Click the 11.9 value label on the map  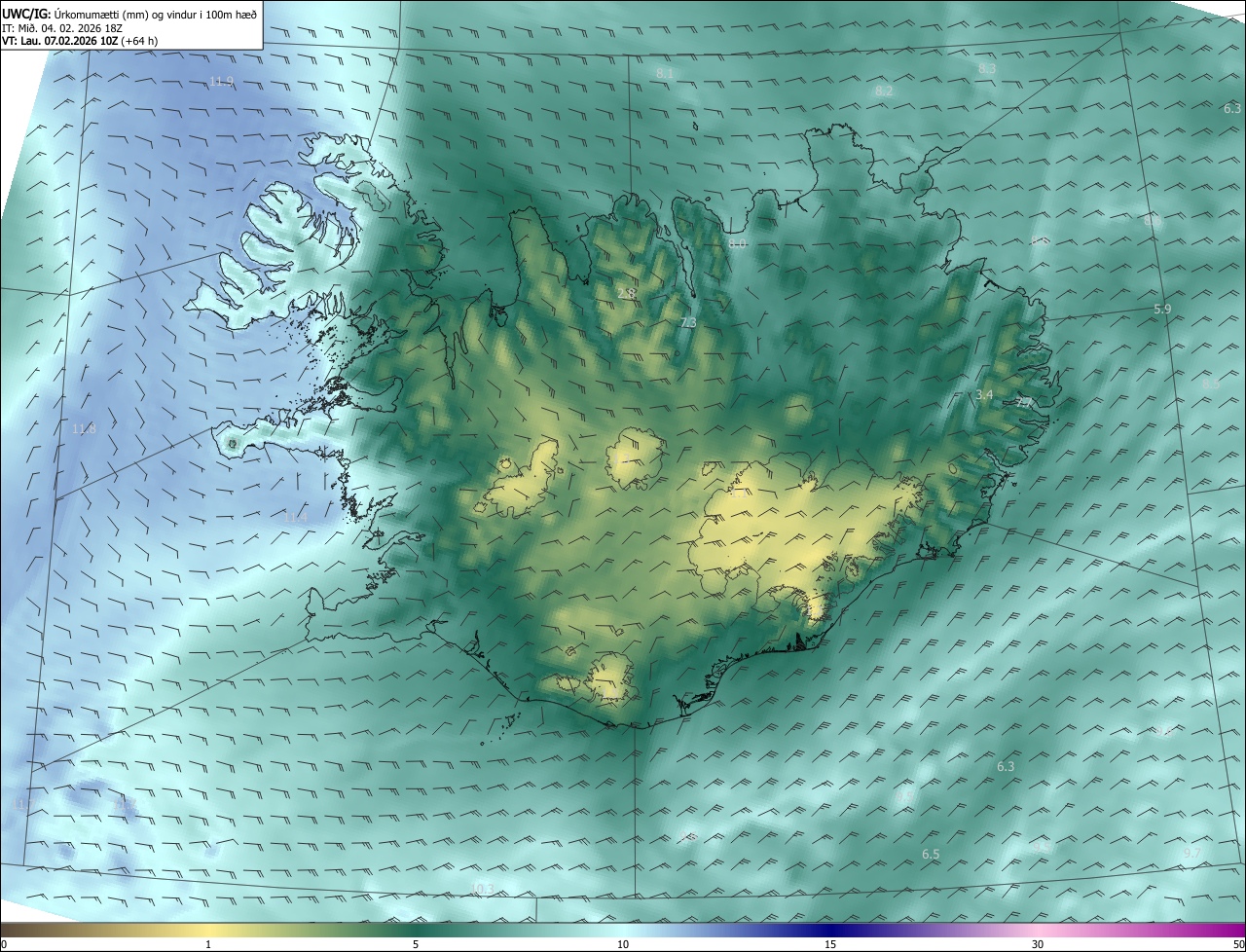point(221,81)
